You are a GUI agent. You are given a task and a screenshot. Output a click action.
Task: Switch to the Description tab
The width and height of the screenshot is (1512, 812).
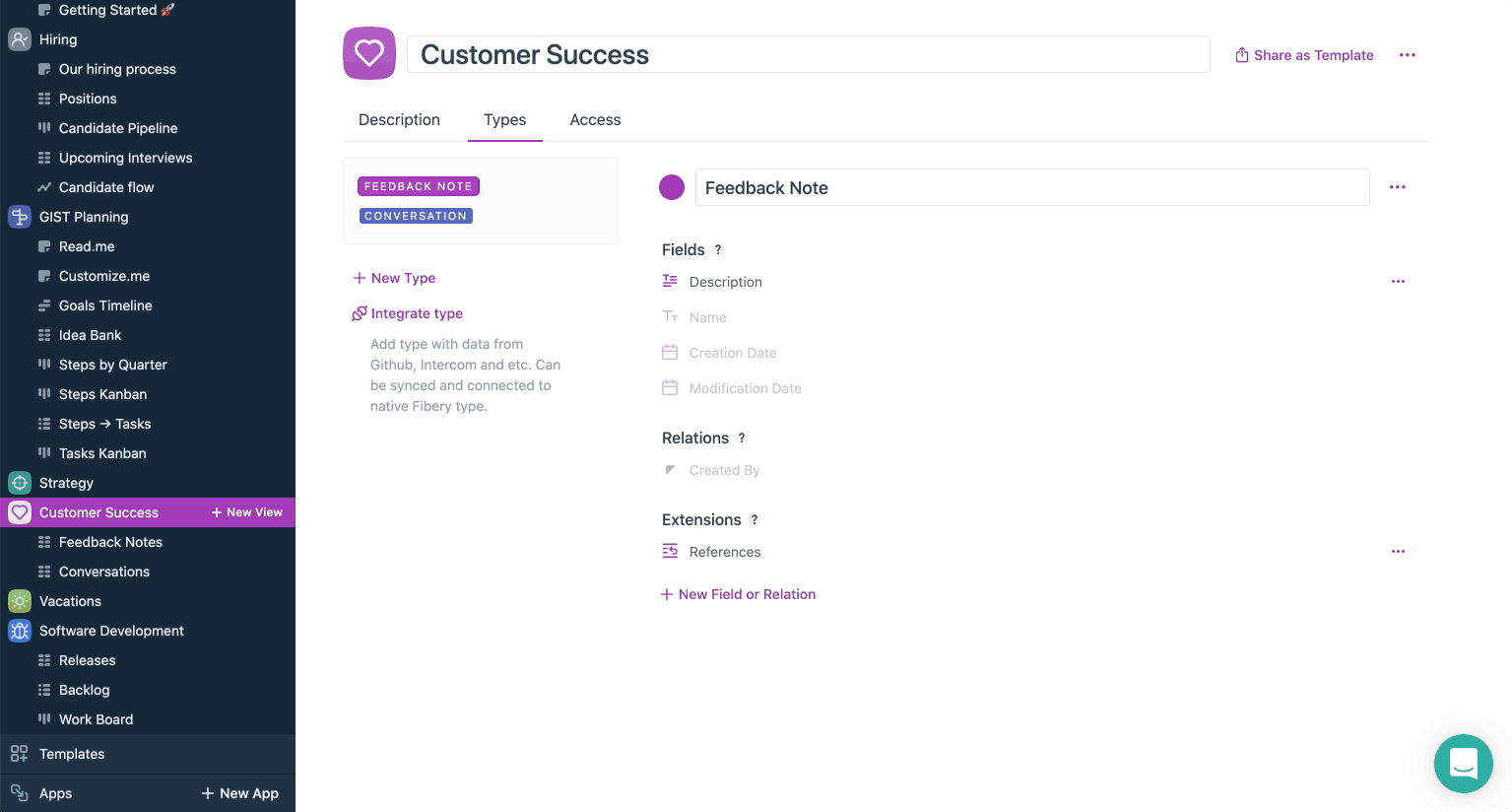[399, 119]
